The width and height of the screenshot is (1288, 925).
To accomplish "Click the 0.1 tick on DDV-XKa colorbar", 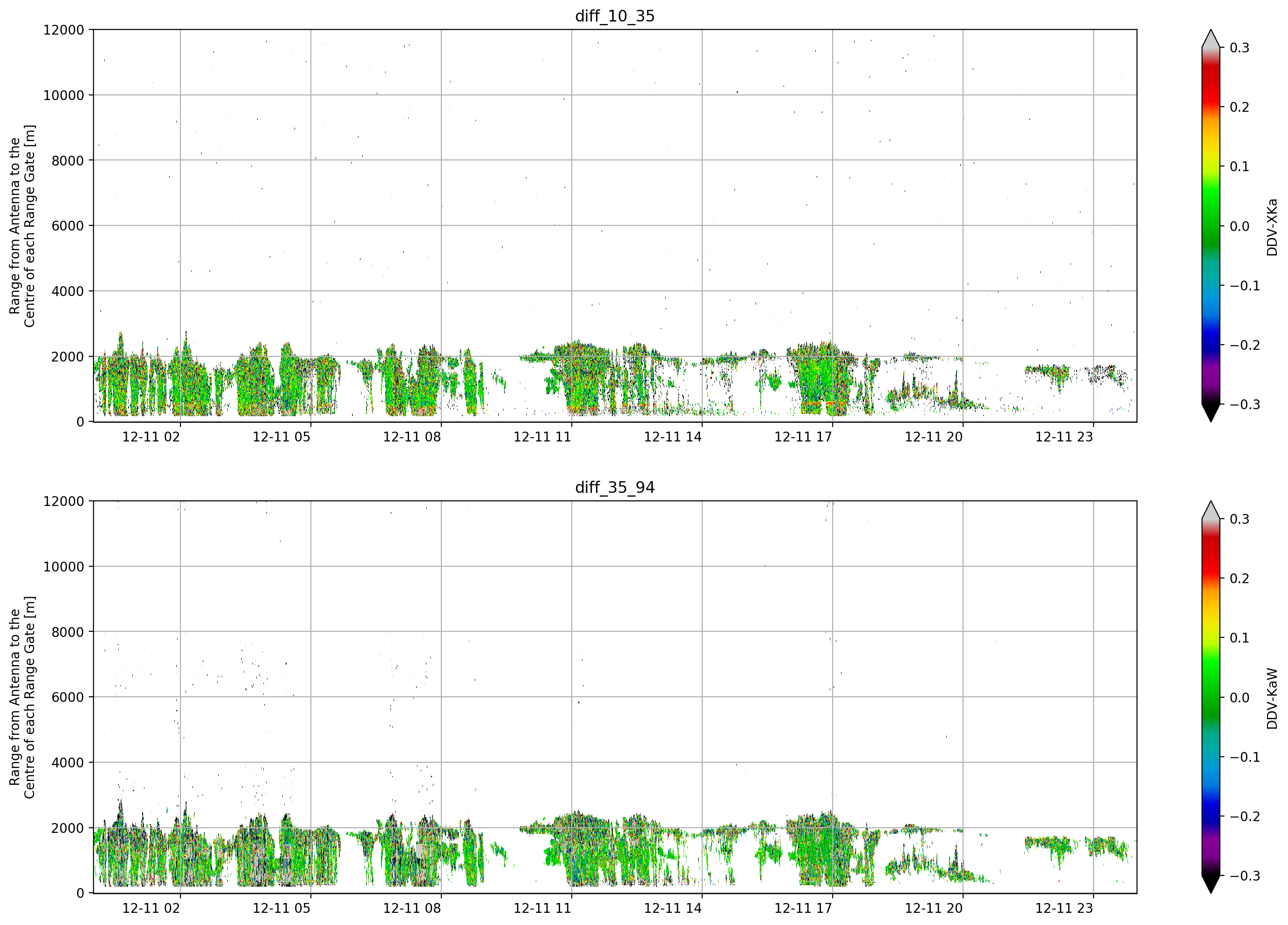I will tap(1239, 166).
